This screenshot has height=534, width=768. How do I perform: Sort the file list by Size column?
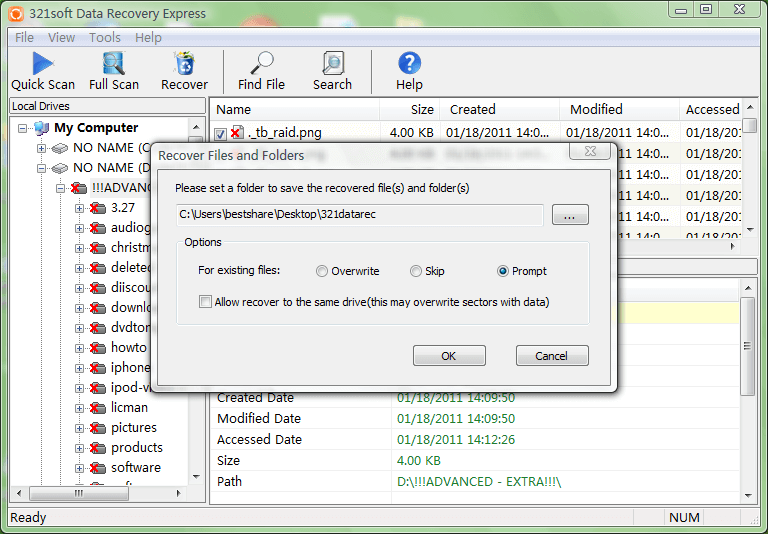(x=410, y=109)
